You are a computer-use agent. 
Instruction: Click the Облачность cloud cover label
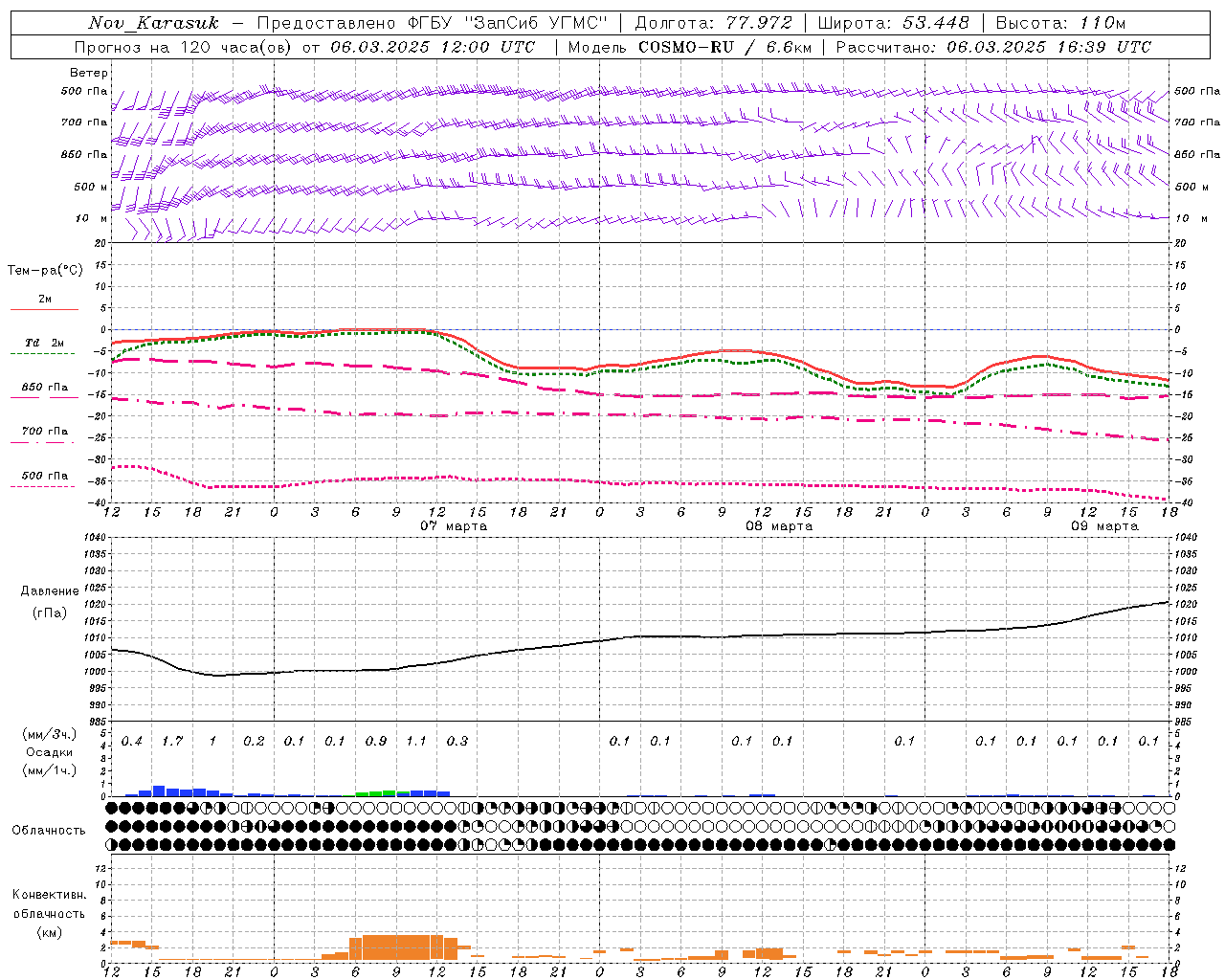[x=49, y=831]
